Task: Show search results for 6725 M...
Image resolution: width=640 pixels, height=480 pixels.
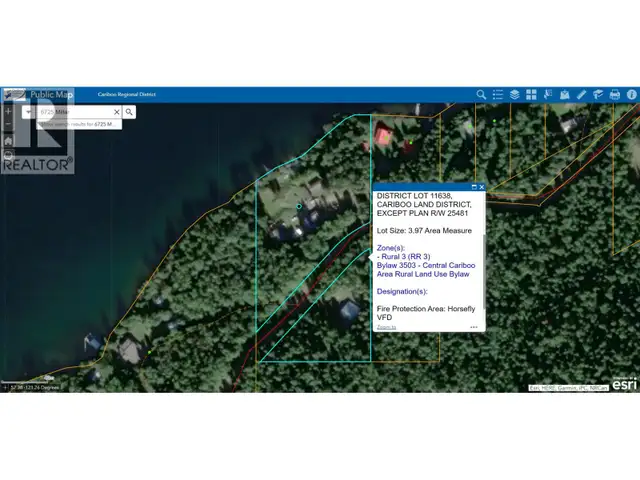Action: coord(79,124)
